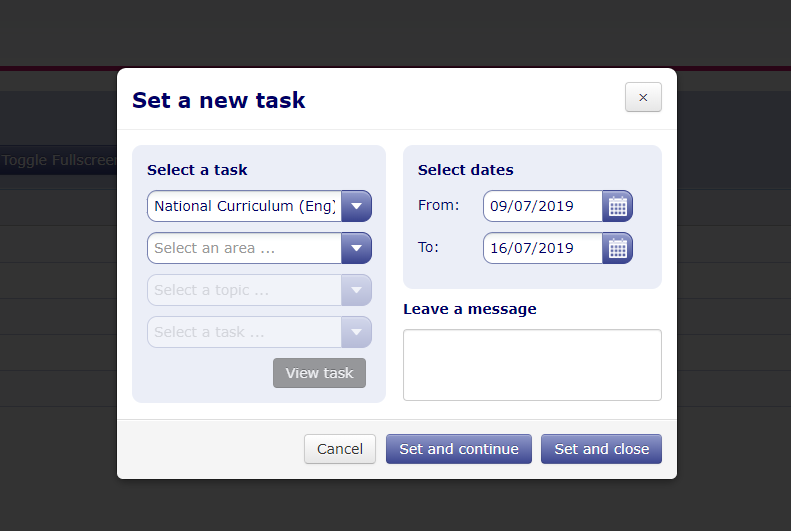Click inside the Leave a message box
791x531 pixels.
point(532,365)
